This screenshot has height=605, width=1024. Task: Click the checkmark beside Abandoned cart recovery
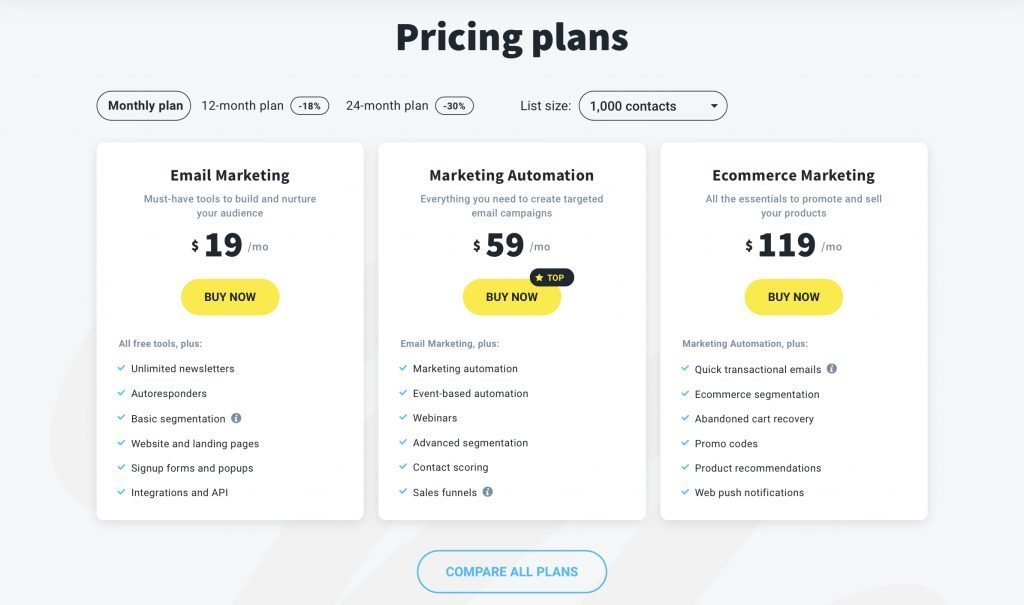(683, 418)
